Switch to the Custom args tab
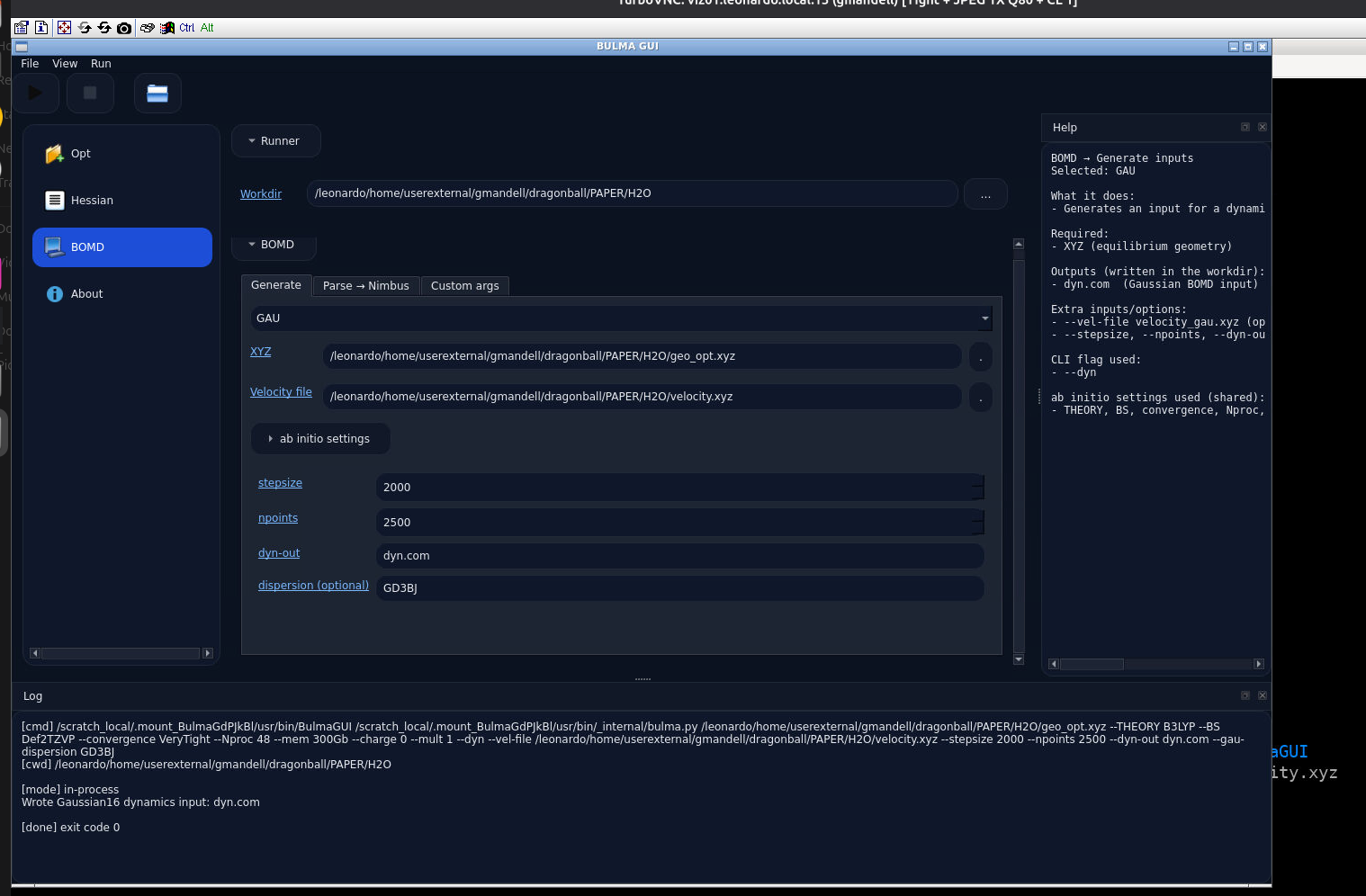The width and height of the screenshot is (1366, 896). 465,286
